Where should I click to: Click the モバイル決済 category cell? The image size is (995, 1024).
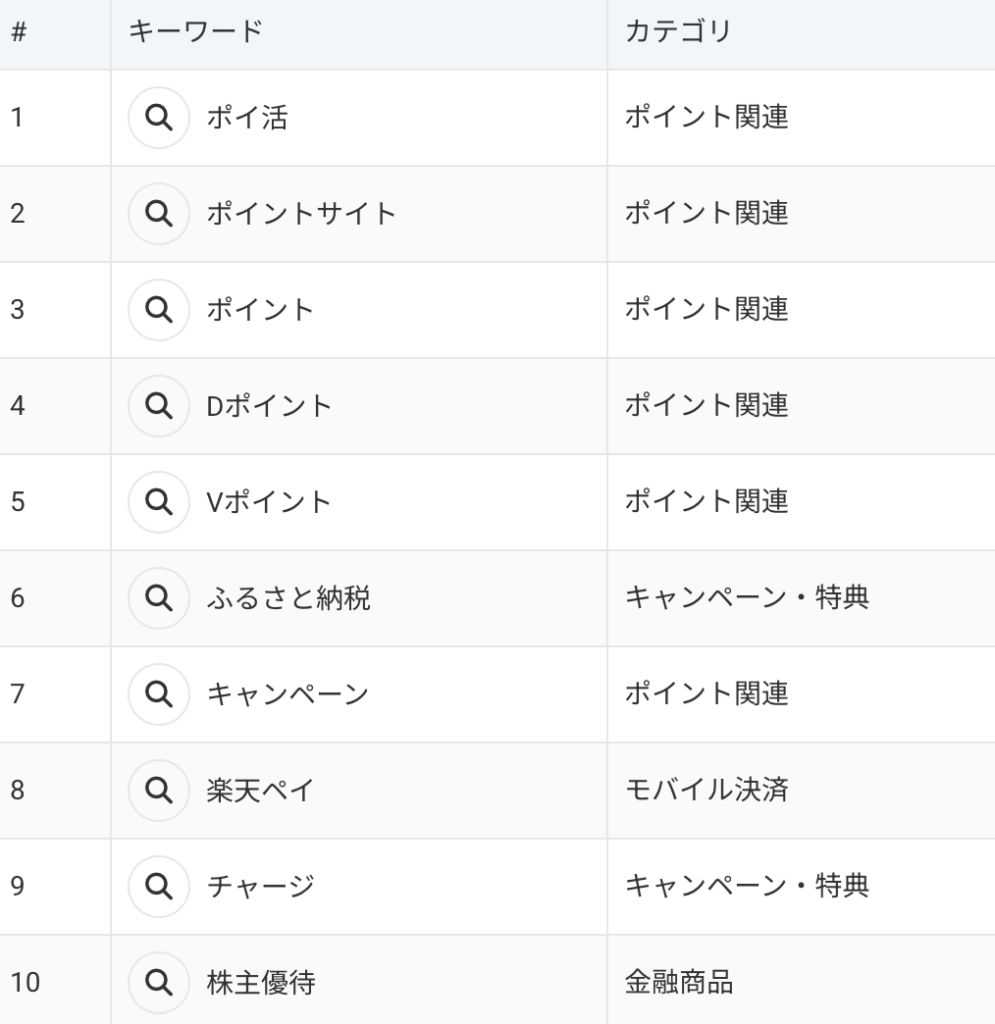point(706,790)
